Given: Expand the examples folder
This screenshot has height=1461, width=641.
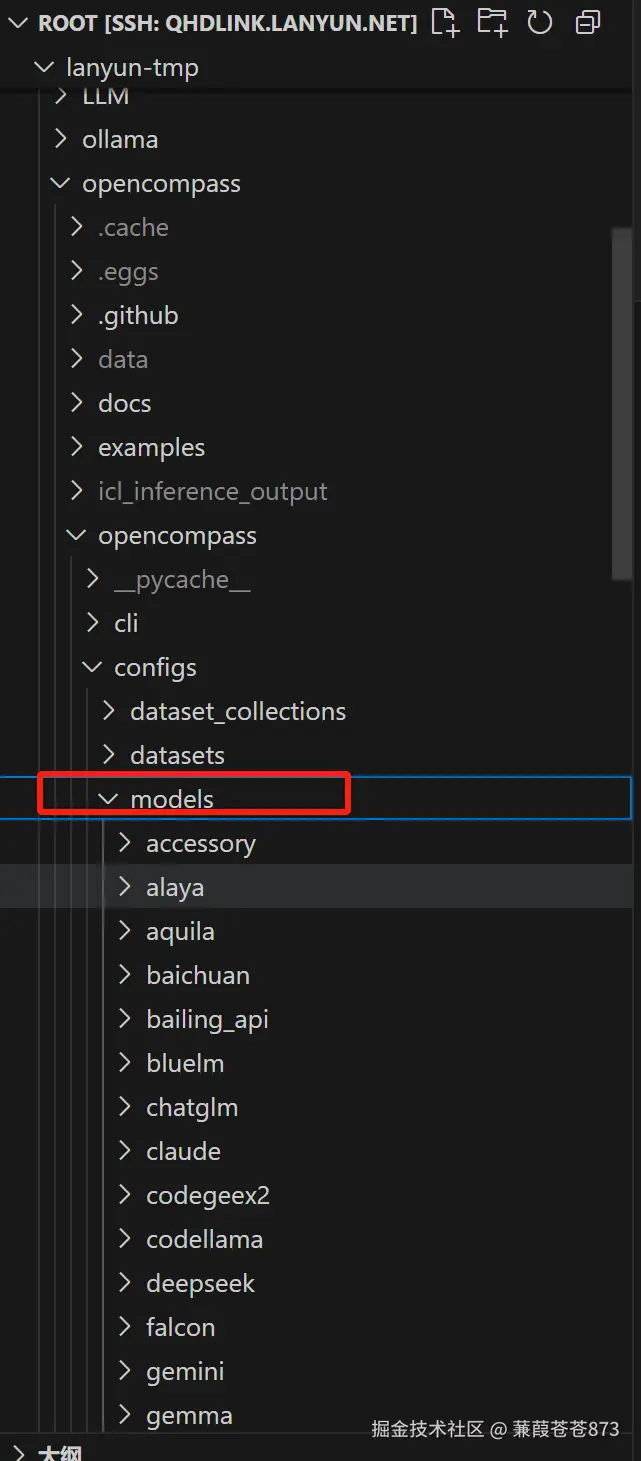Looking at the screenshot, I should click(x=151, y=447).
